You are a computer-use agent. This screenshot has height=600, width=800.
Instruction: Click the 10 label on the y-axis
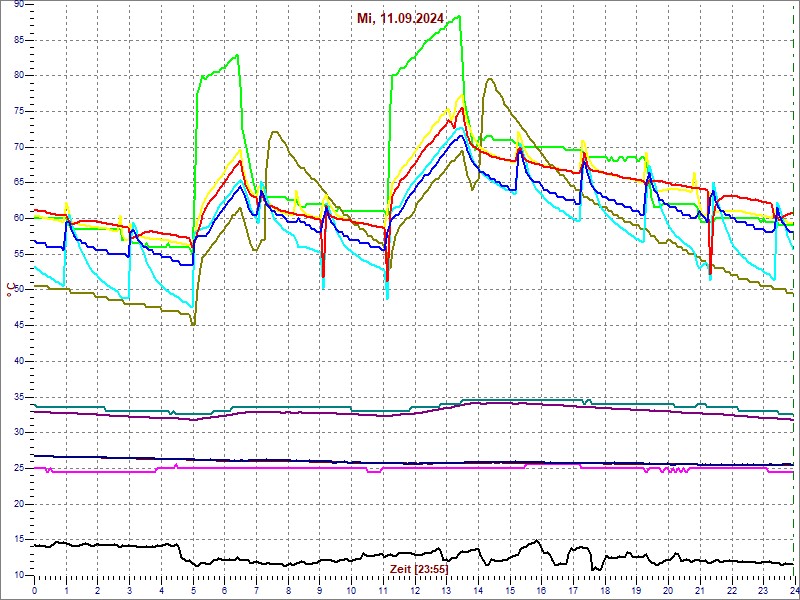point(18,575)
